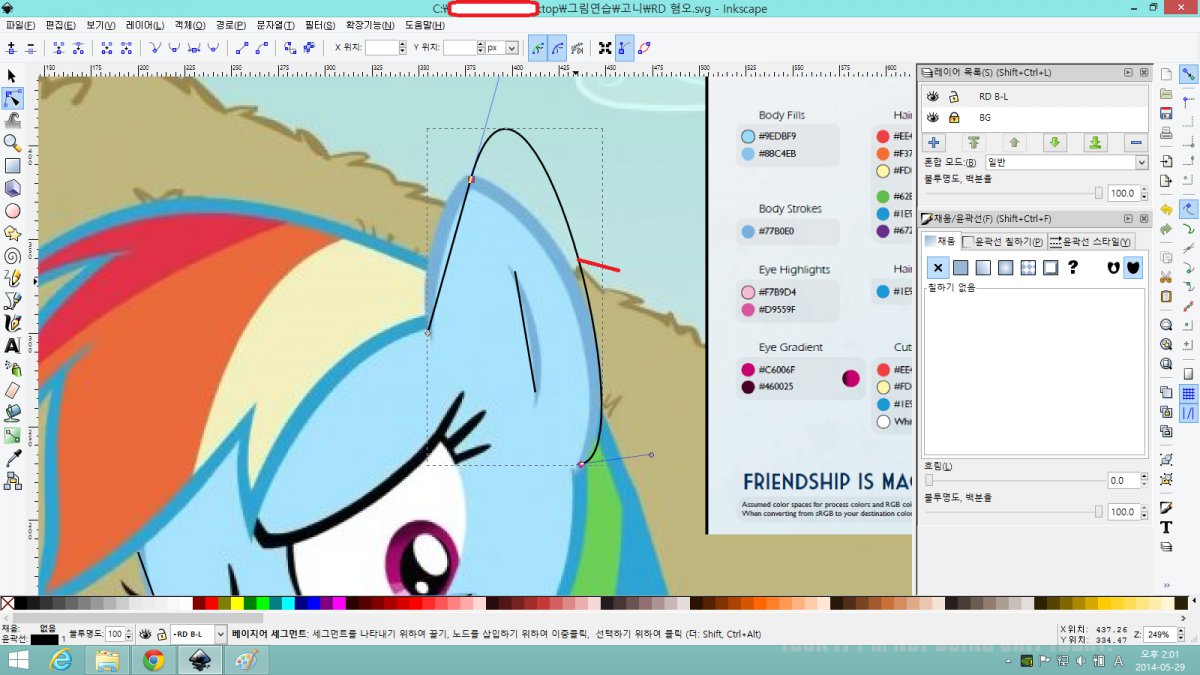Select the arrow Selector tool
This screenshot has width=1200, height=675.
(12, 76)
